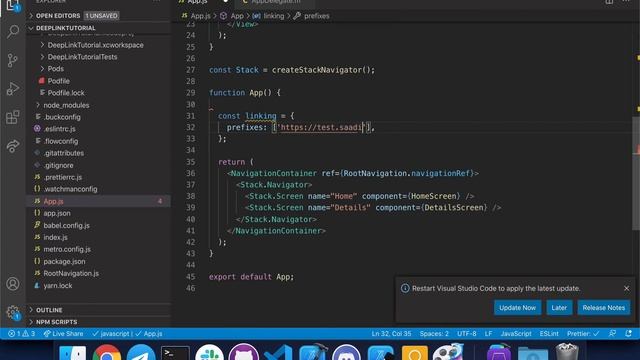This screenshot has width=640, height=360.
Task: Click Live Share in the status bar
Action: [63, 333]
